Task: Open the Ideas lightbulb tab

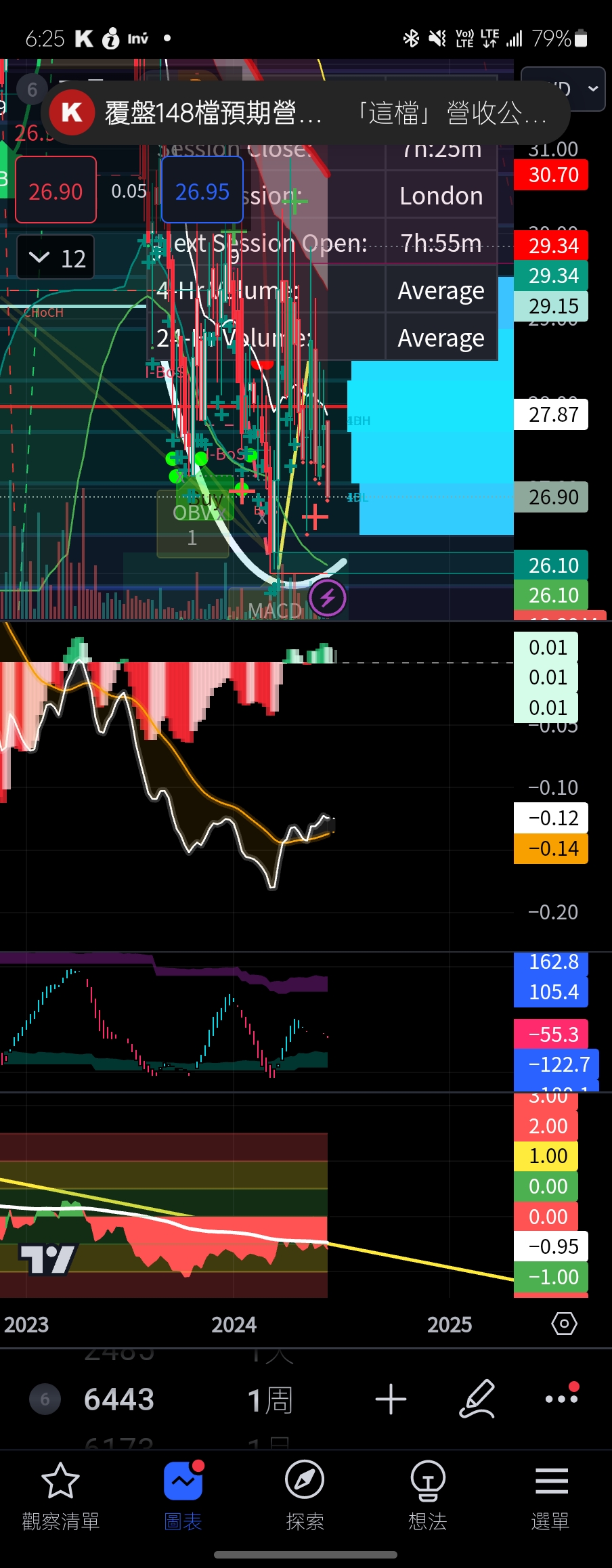Action: coord(428,1495)
